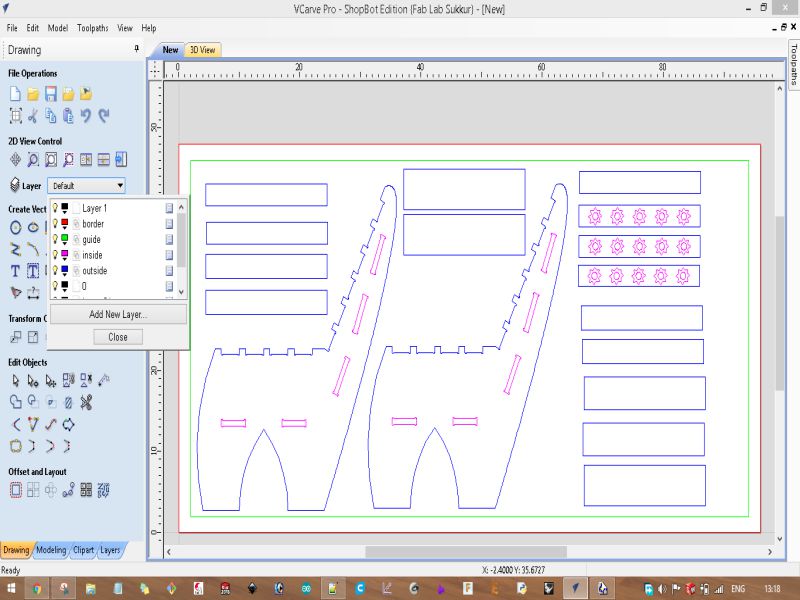
Task: Toggle visibility lightbulb for border layer
Action: coord(55,224)
